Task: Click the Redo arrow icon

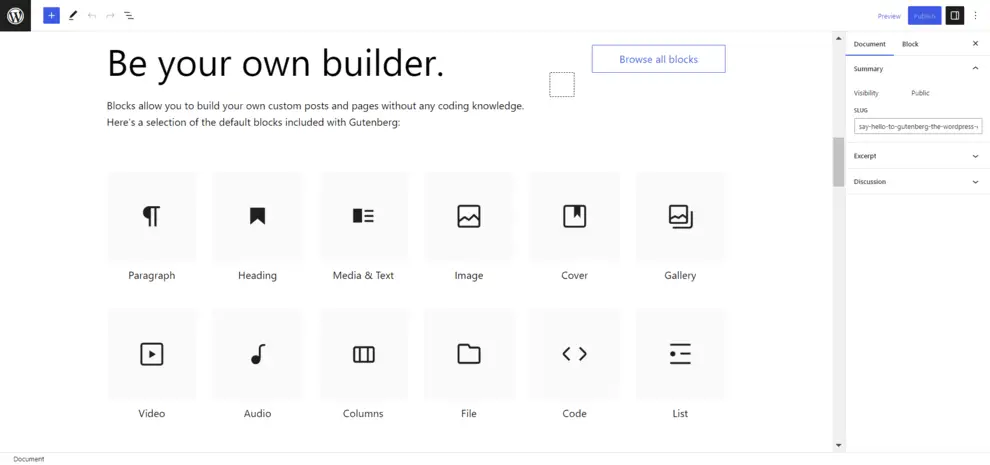Action: pos(110,16)
